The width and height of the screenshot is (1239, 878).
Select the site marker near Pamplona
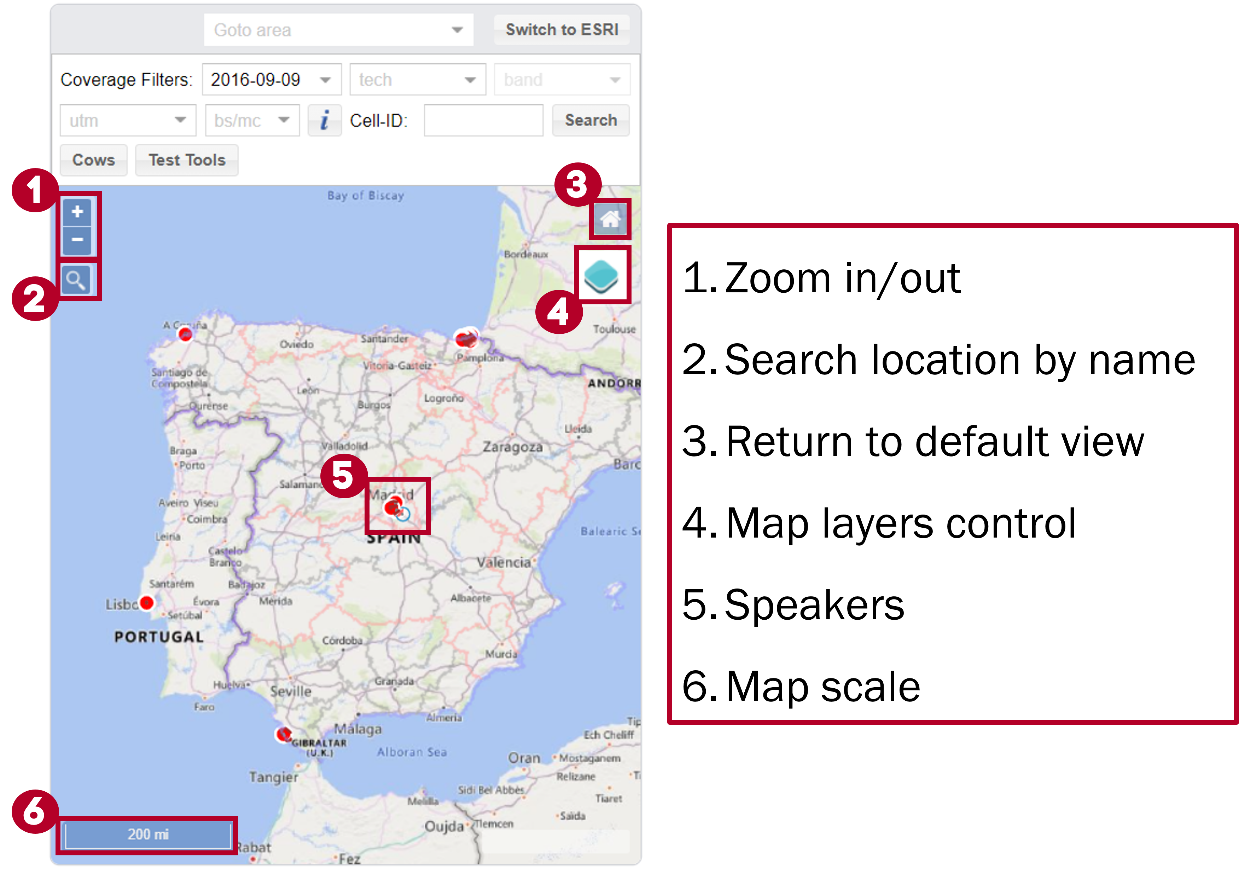(465, 339)
